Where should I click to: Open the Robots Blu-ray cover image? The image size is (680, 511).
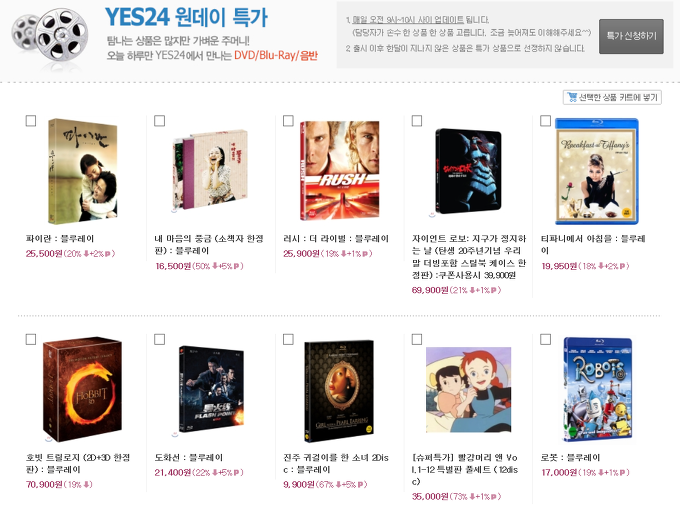pyautogui.click(x=598, y=389)
